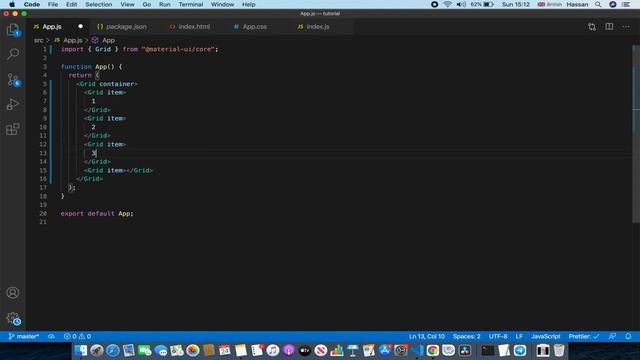Open the Run and Debug view

[x=13, y=104]
